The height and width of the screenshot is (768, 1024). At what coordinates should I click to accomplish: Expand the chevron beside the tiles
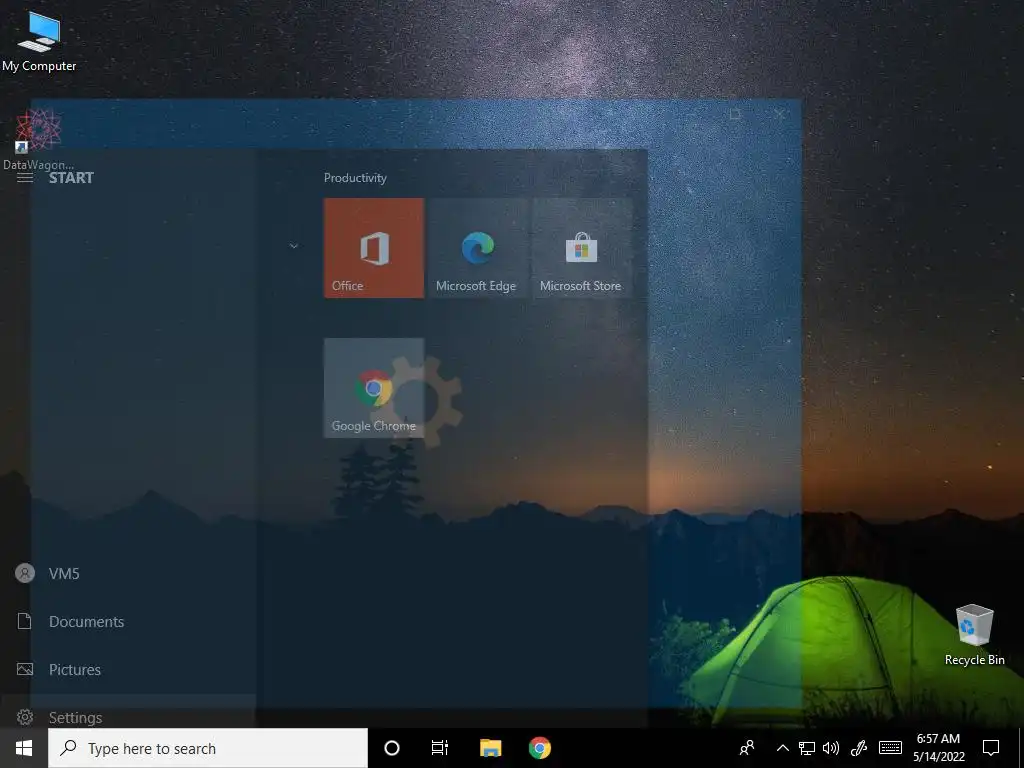coord(294,246)
